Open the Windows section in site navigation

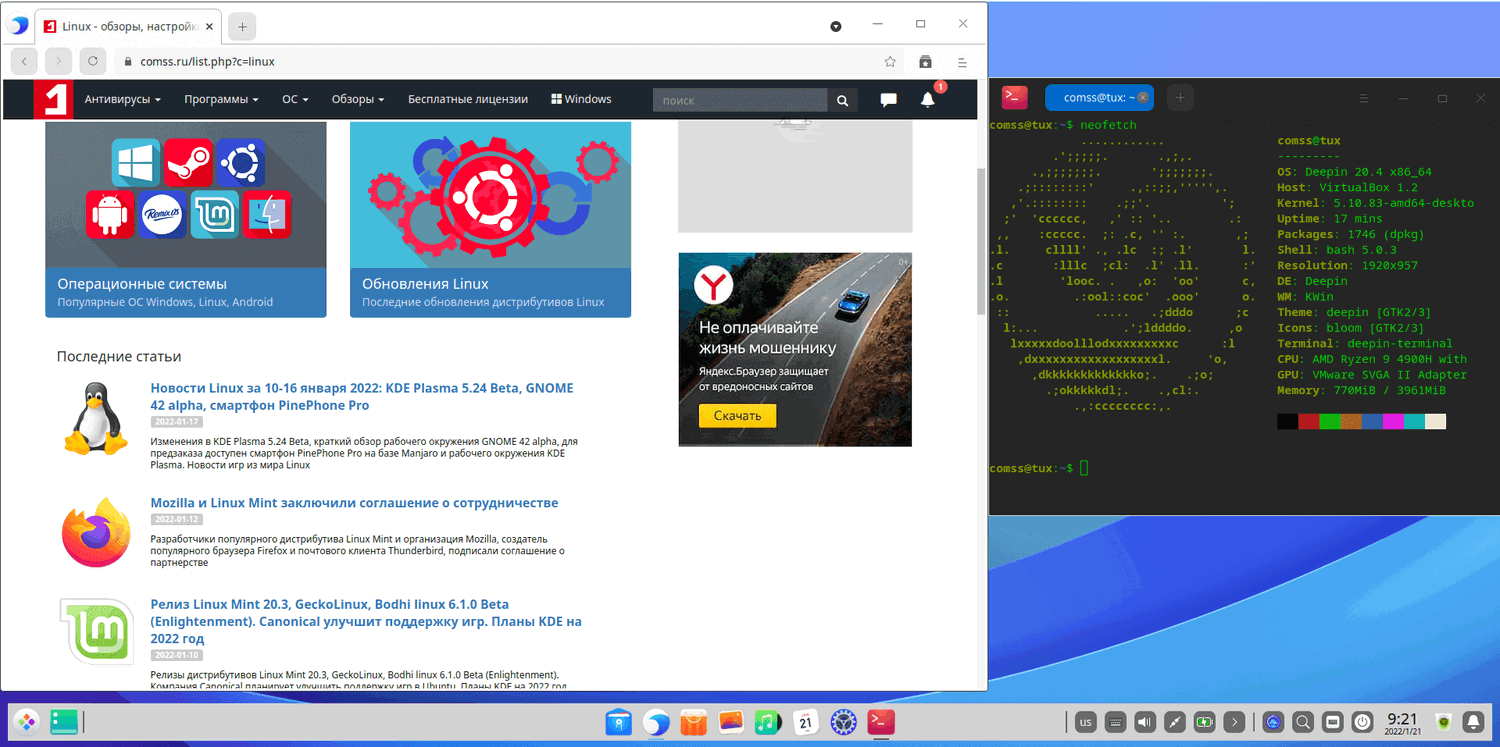[581, 100]
